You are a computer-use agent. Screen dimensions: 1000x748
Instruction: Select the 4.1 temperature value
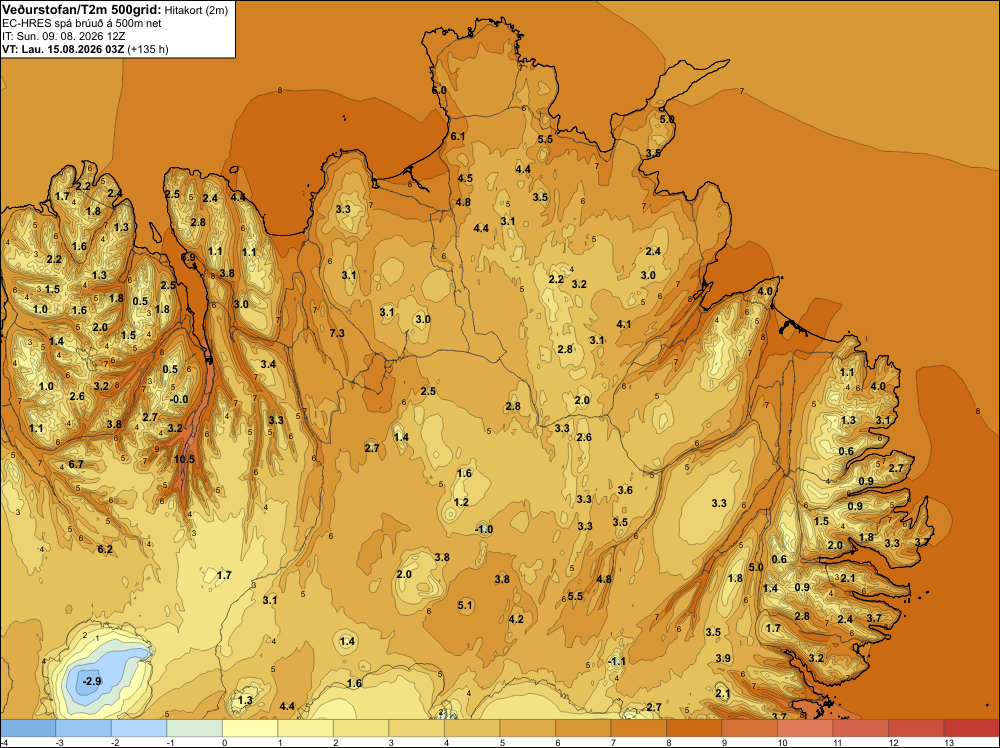coord(624,324)
